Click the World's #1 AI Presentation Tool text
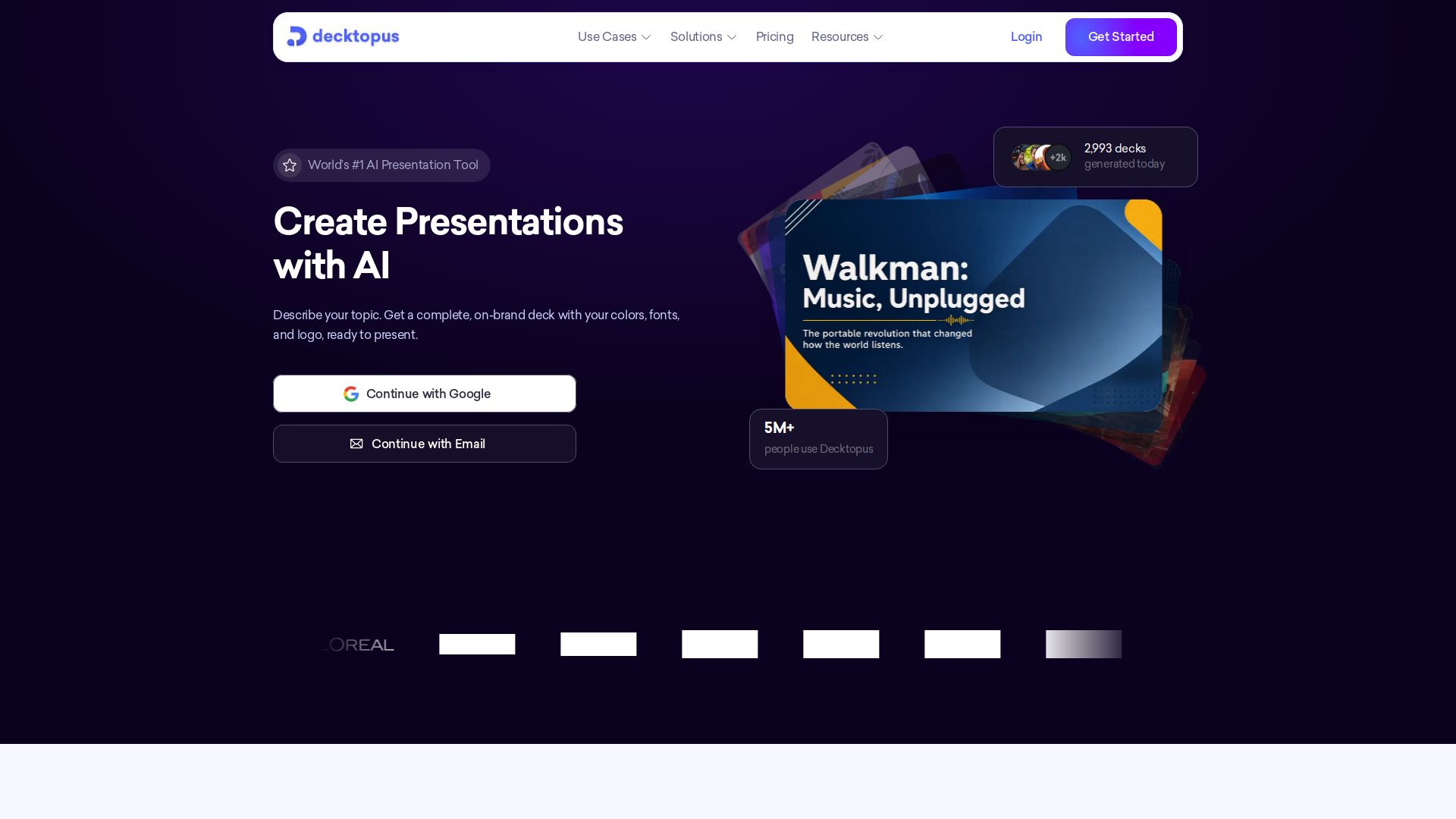The height and width of the screenshot is (819, 1456). tap(393, 165)
